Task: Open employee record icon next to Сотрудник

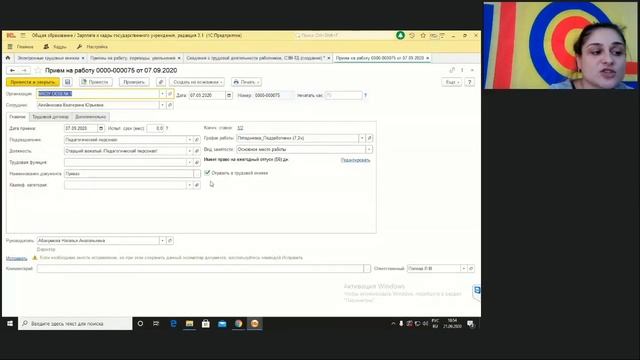Action: coord(170,105)
